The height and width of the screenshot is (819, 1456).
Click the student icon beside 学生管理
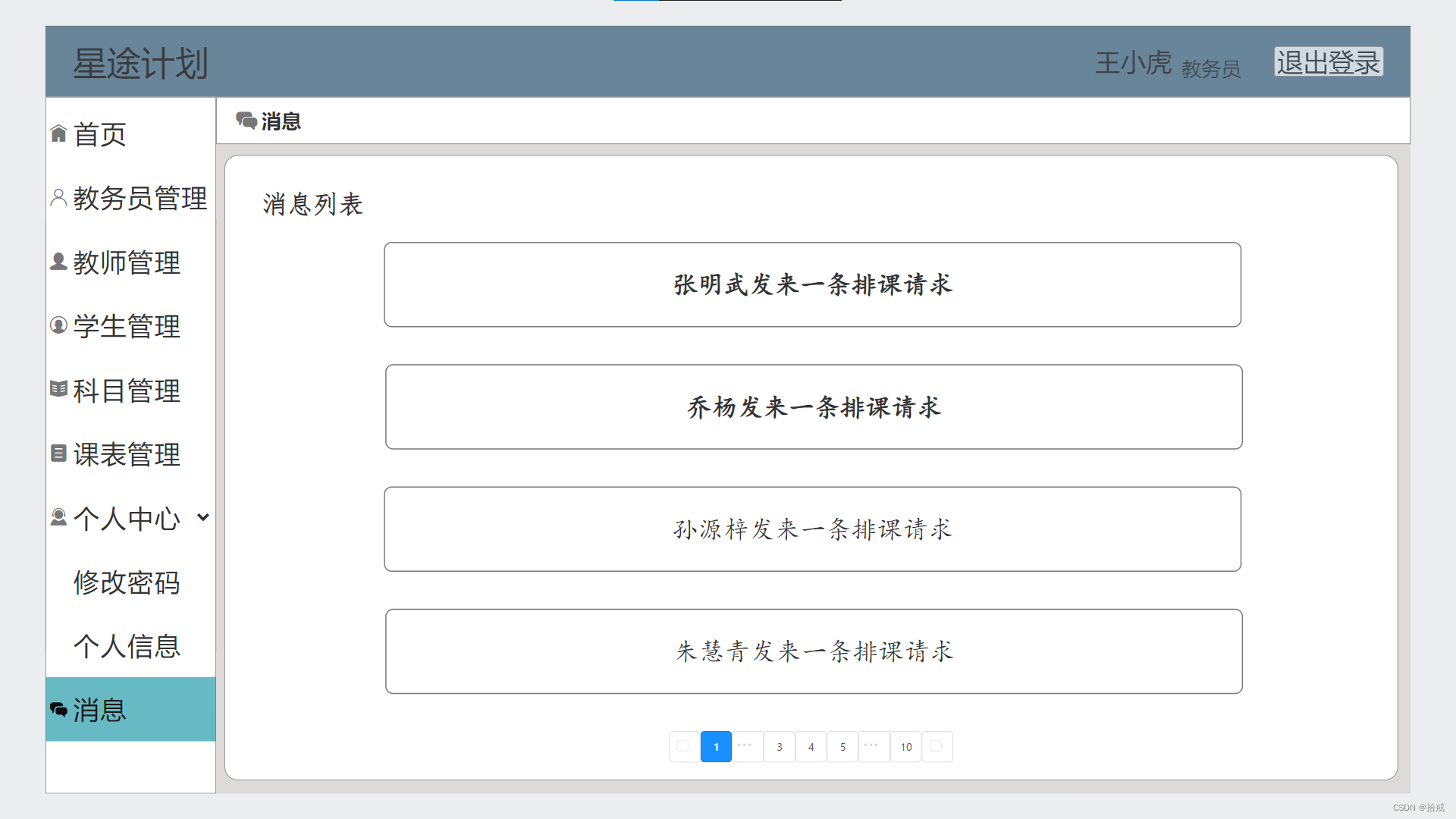58,325
